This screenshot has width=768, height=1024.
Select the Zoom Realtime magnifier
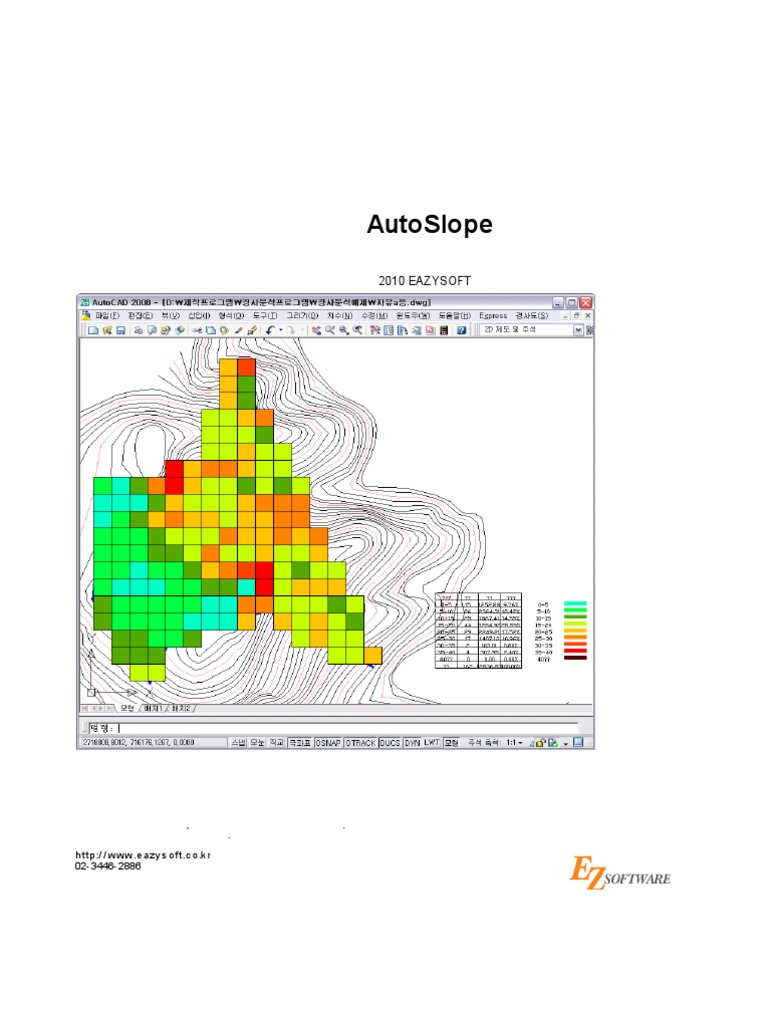330,330
